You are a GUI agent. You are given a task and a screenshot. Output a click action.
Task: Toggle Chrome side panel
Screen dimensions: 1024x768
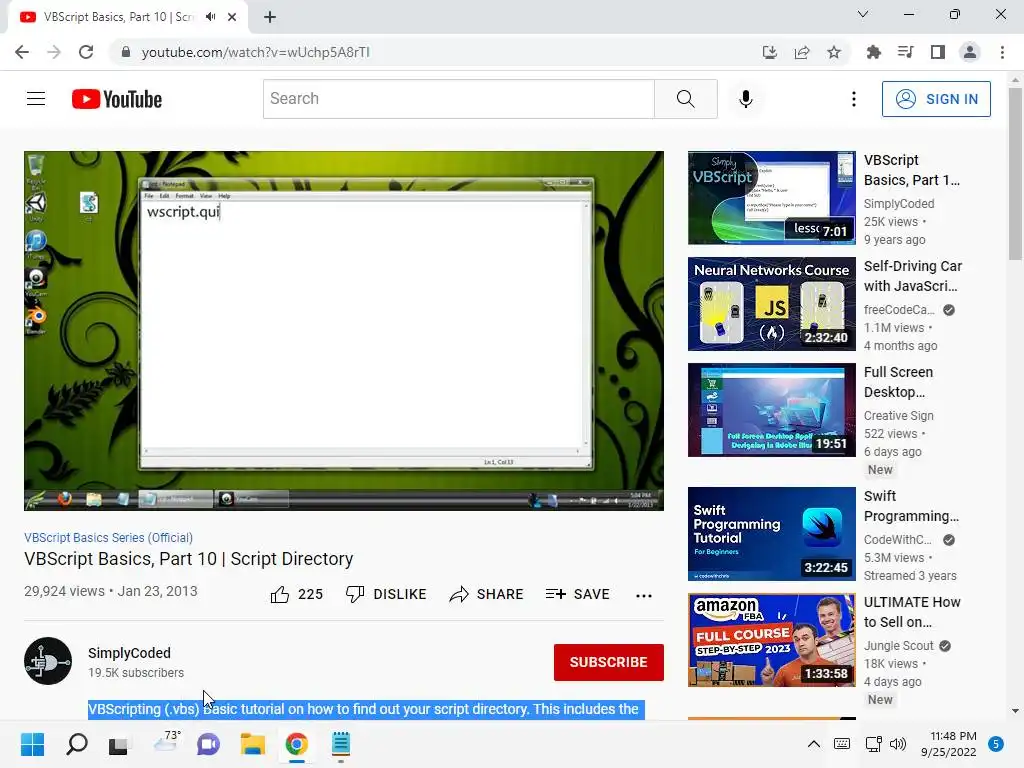[937, 52]
